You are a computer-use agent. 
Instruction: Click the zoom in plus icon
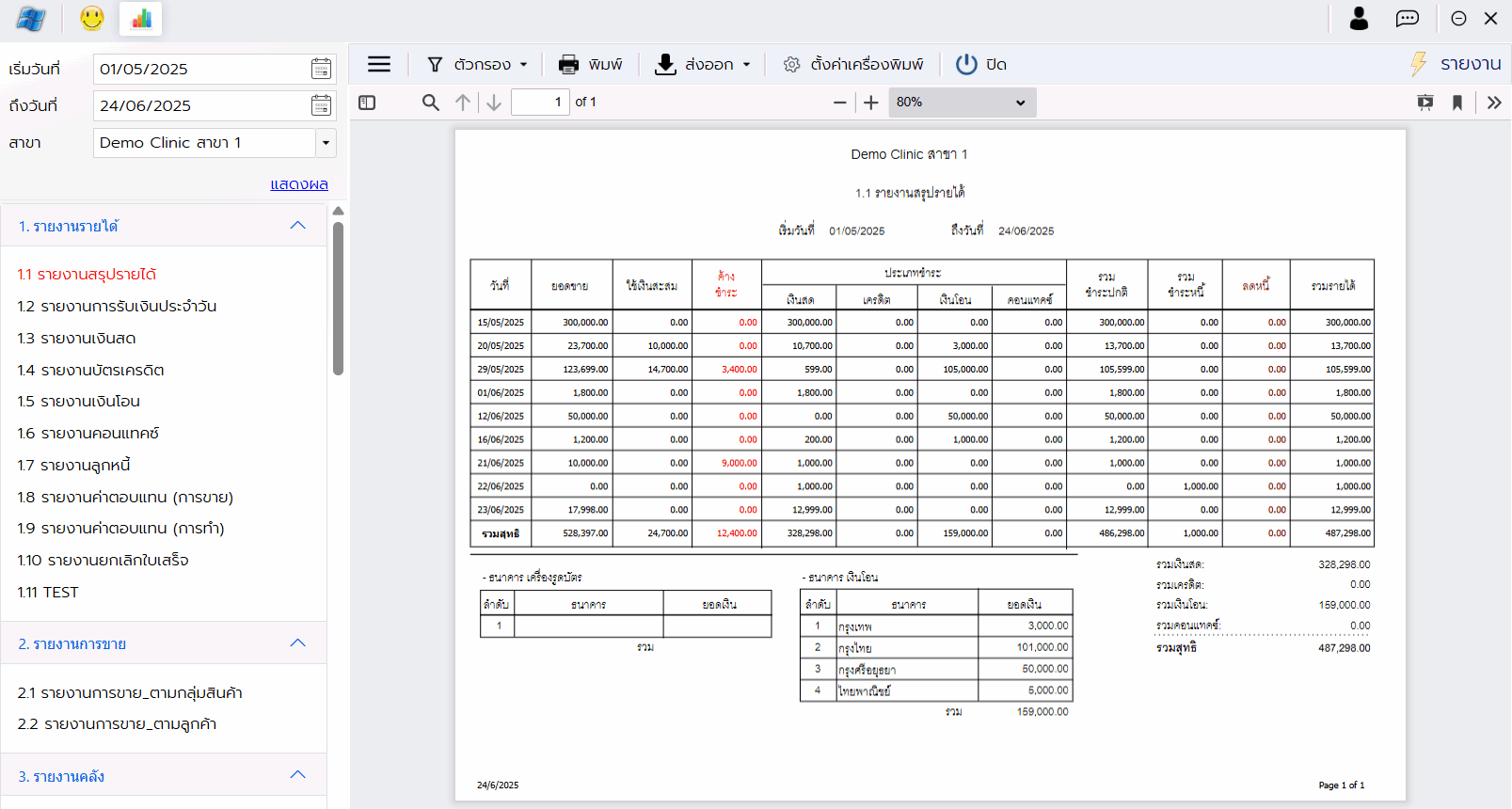coord(871,103)
